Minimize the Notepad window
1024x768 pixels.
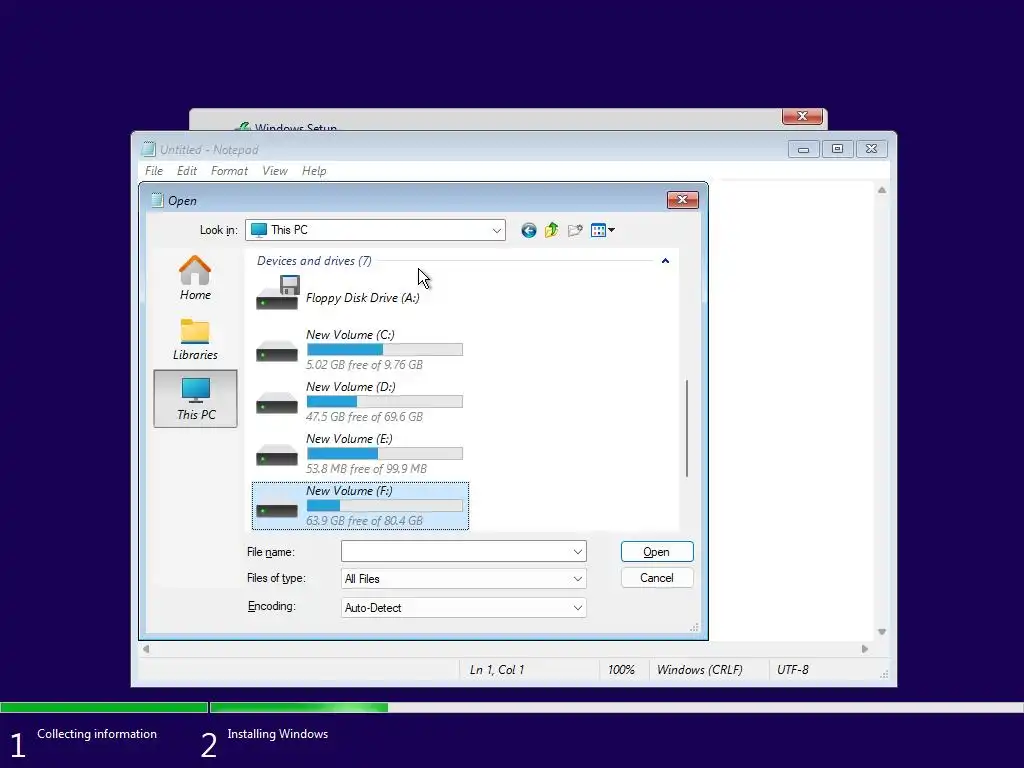pyautogui.click(x=803, y=149)
